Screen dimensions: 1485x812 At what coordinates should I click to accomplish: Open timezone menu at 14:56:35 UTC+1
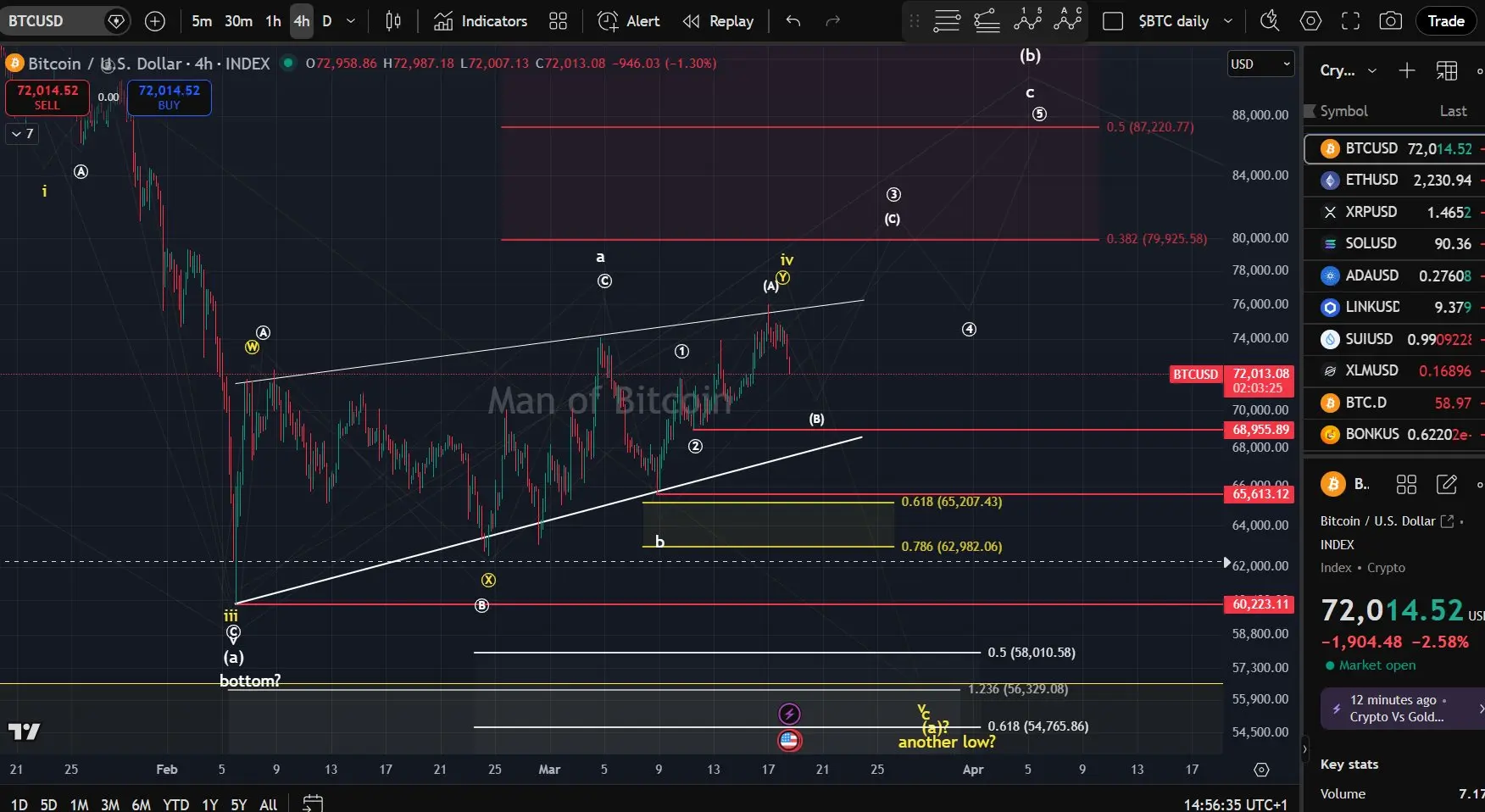(1235, 804)
